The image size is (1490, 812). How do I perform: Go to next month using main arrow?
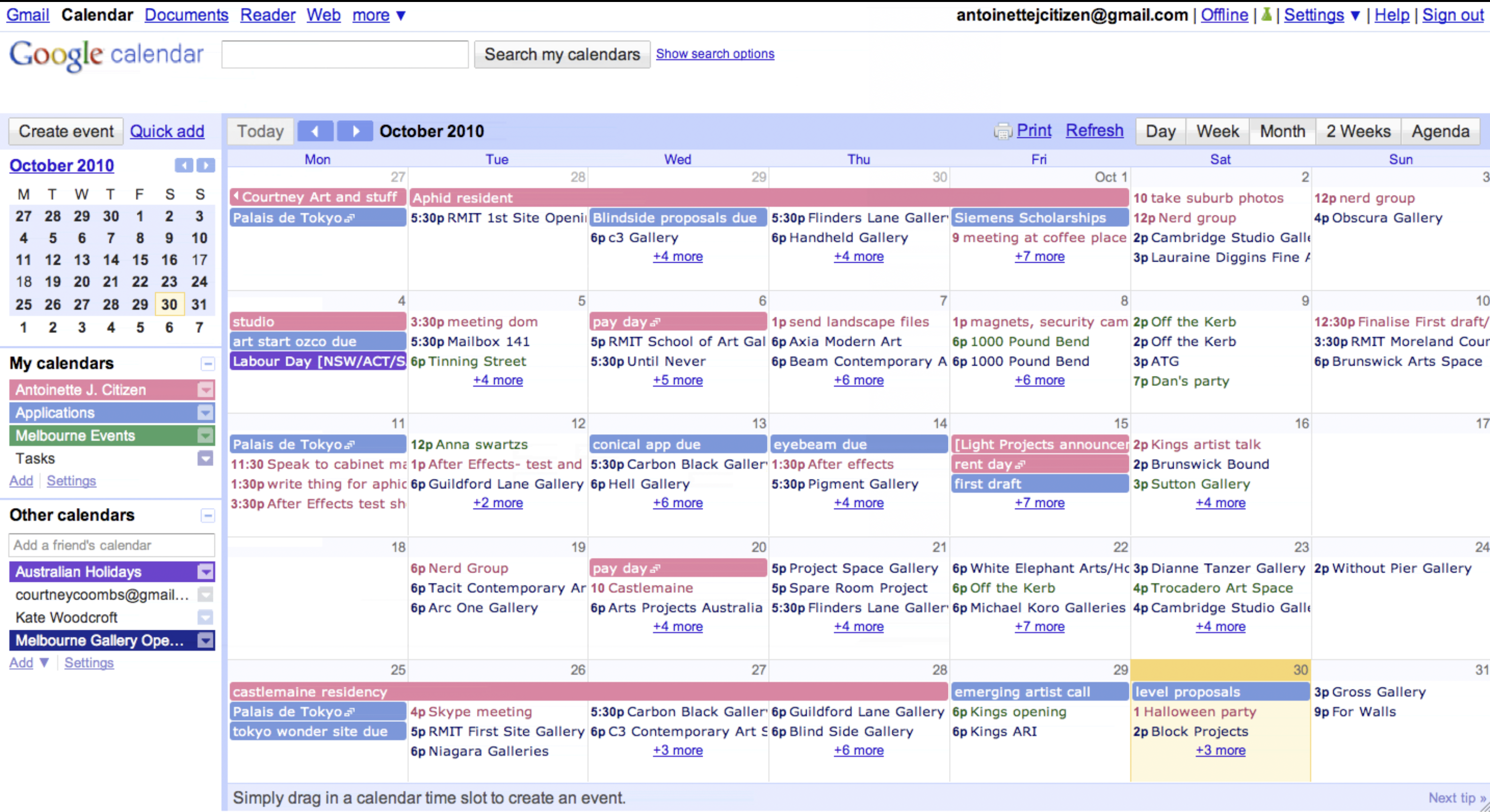[355, 131]
